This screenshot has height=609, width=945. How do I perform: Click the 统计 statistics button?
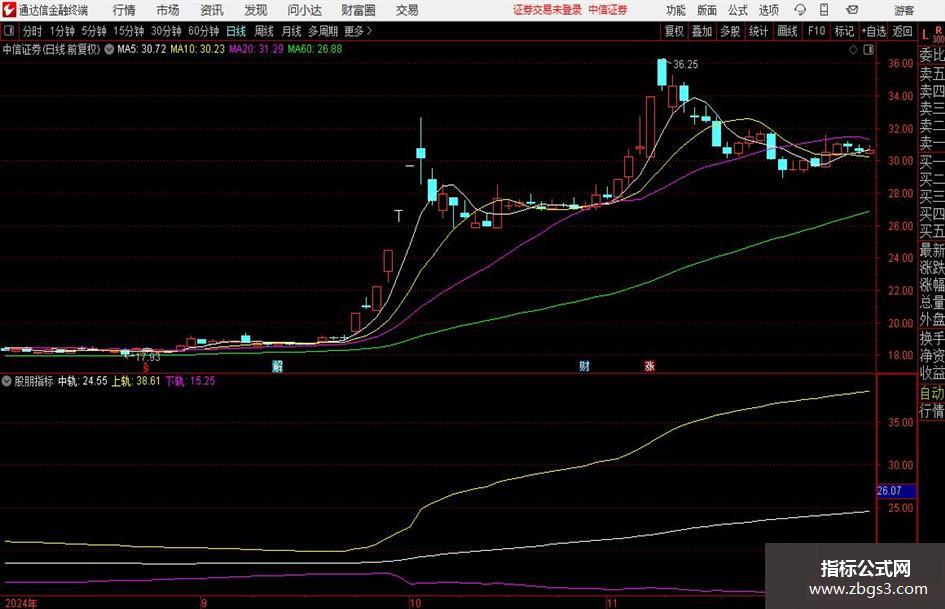pyautogui.click(x=758, y=31)
